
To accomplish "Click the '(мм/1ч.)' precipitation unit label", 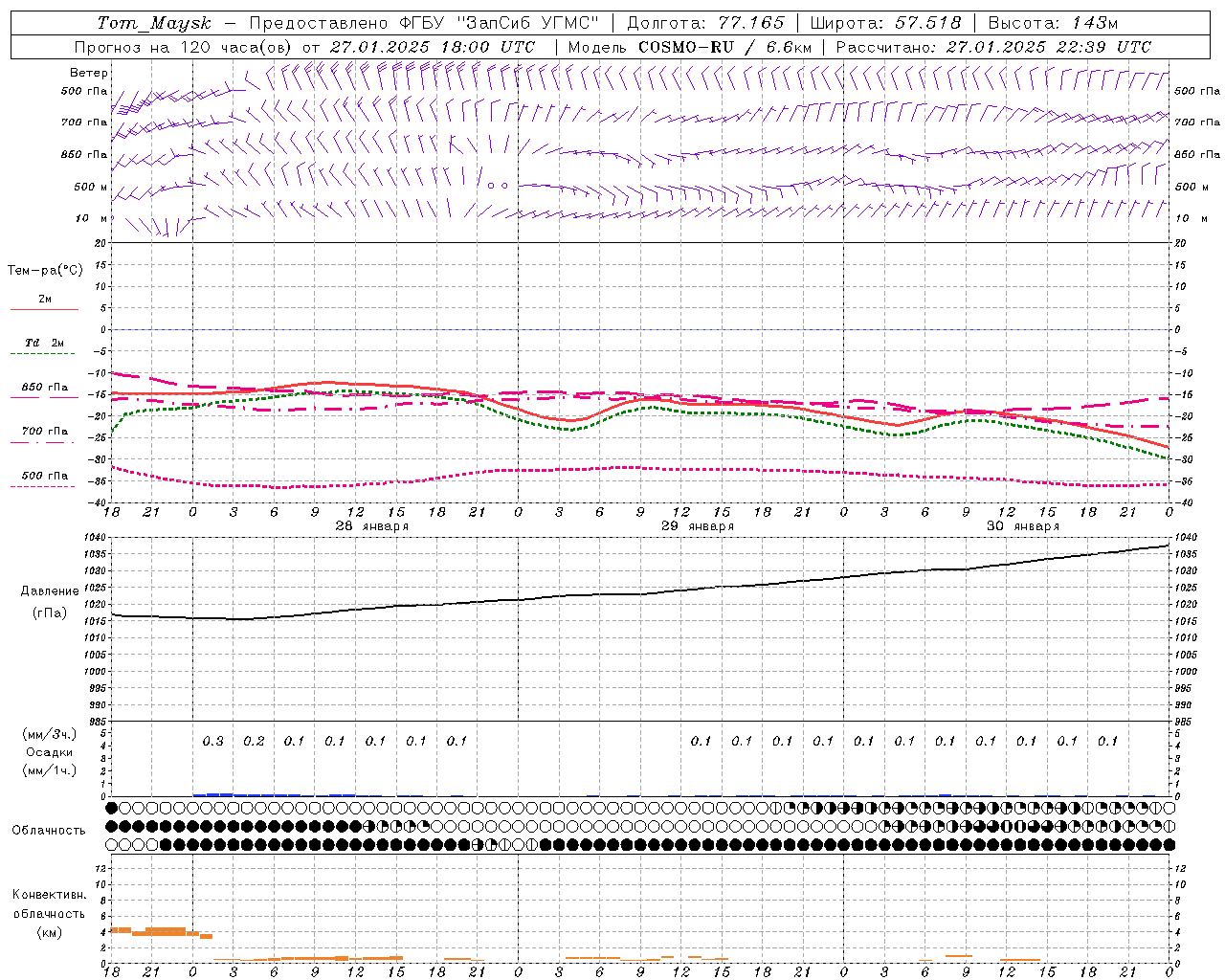I will [50, 770].
